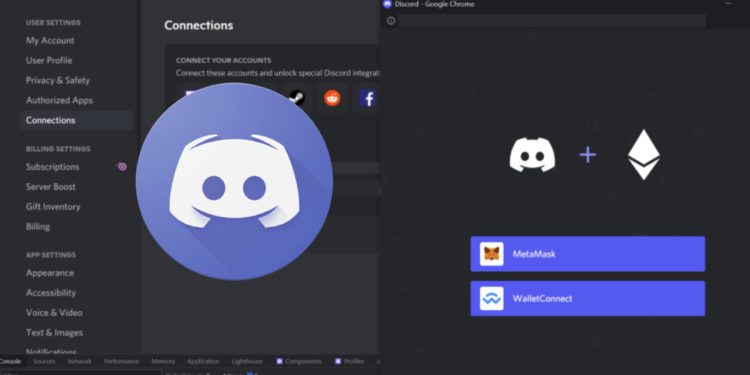The image size is (750, 375).
Task: Click the MetaMask fox icon
Action: pyautogui.click(x=492, y=254)
